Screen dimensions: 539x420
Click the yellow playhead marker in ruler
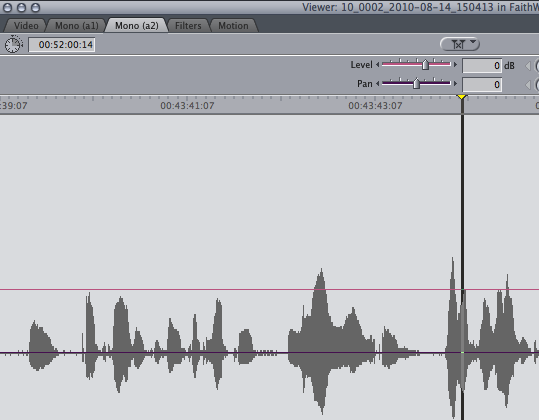462,97
